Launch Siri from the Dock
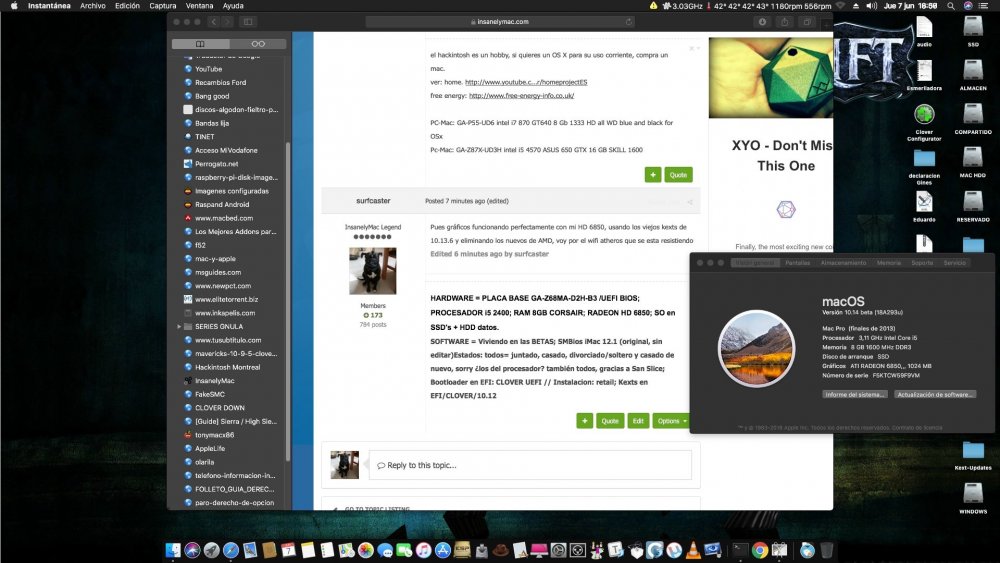1000x563 pixels. coord(192,550)
